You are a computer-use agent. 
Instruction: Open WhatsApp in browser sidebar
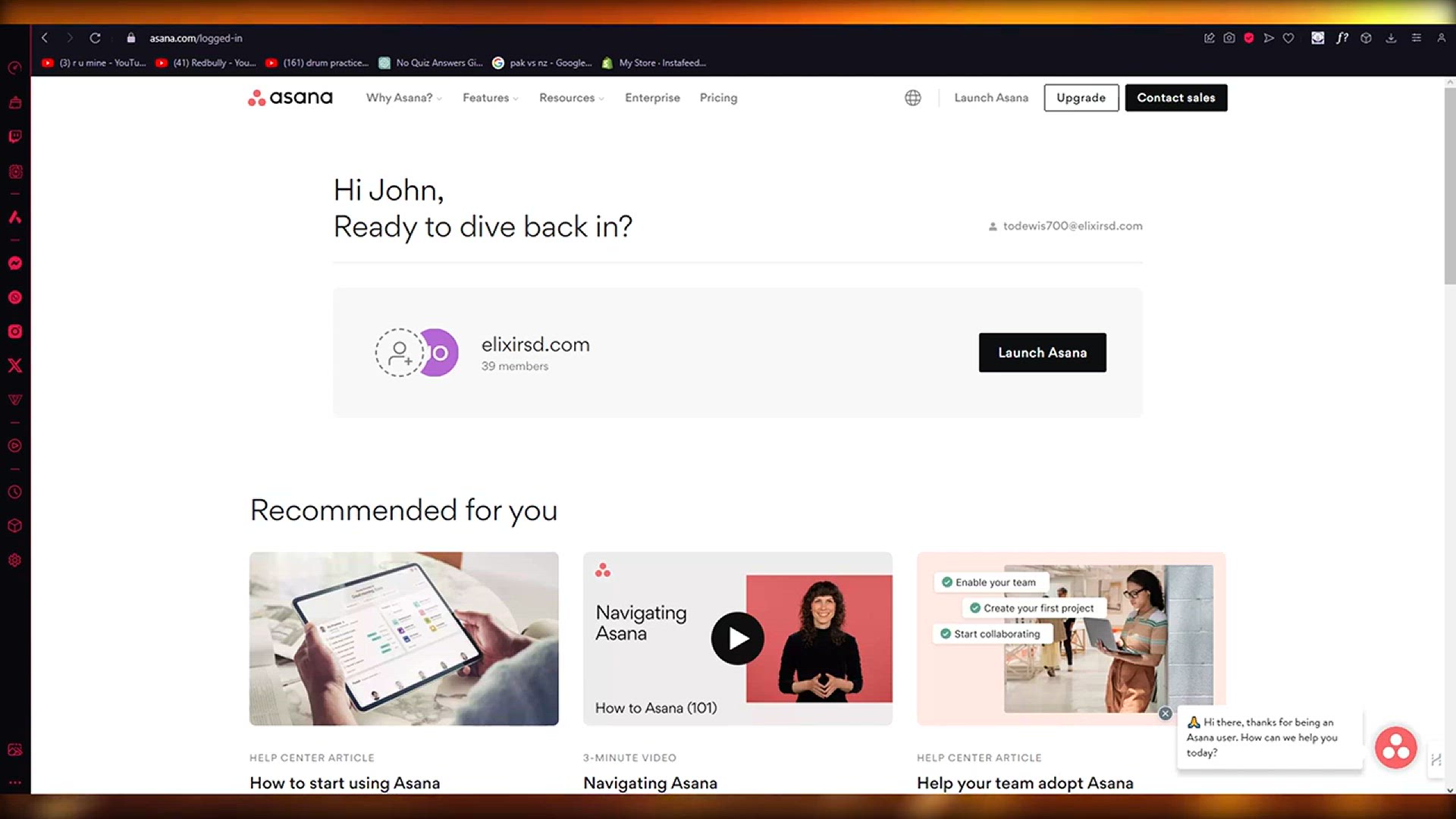click(x=15, y=297)
